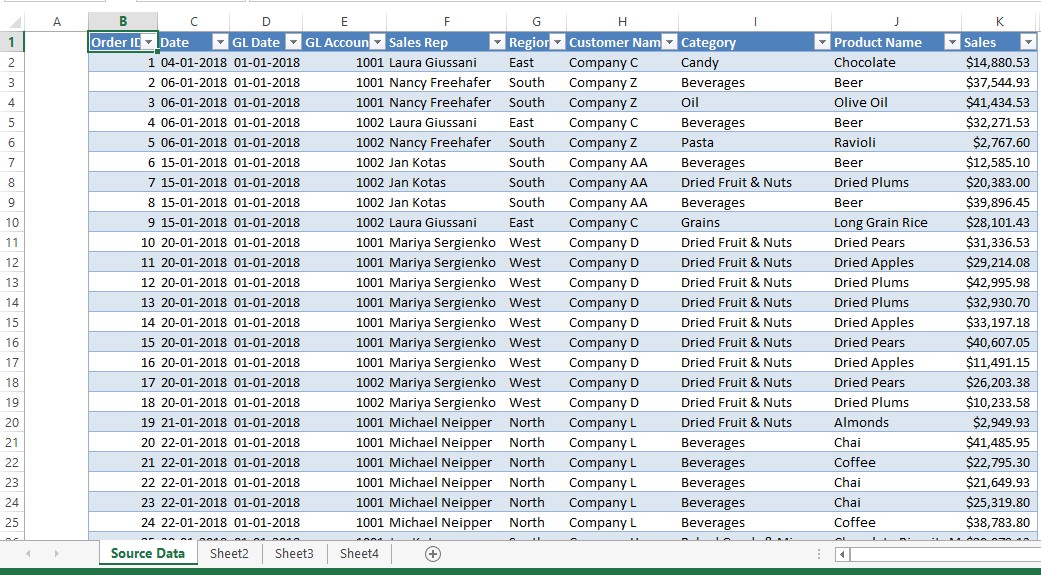Click the $41,485.95 sales cell
Viewport: 1041px width, 575px height.
999,442
